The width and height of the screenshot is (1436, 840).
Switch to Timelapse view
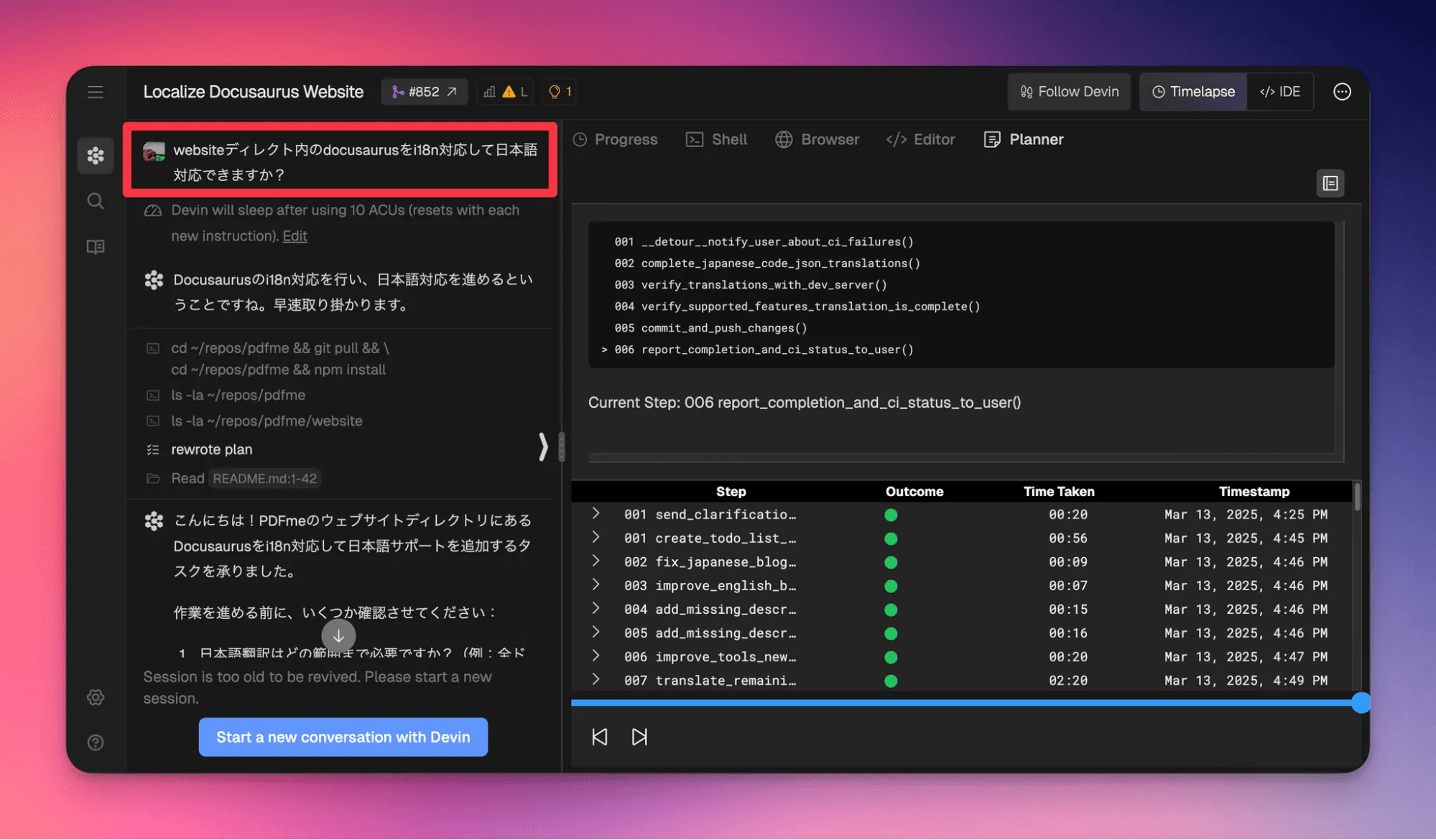[1192, 92]
